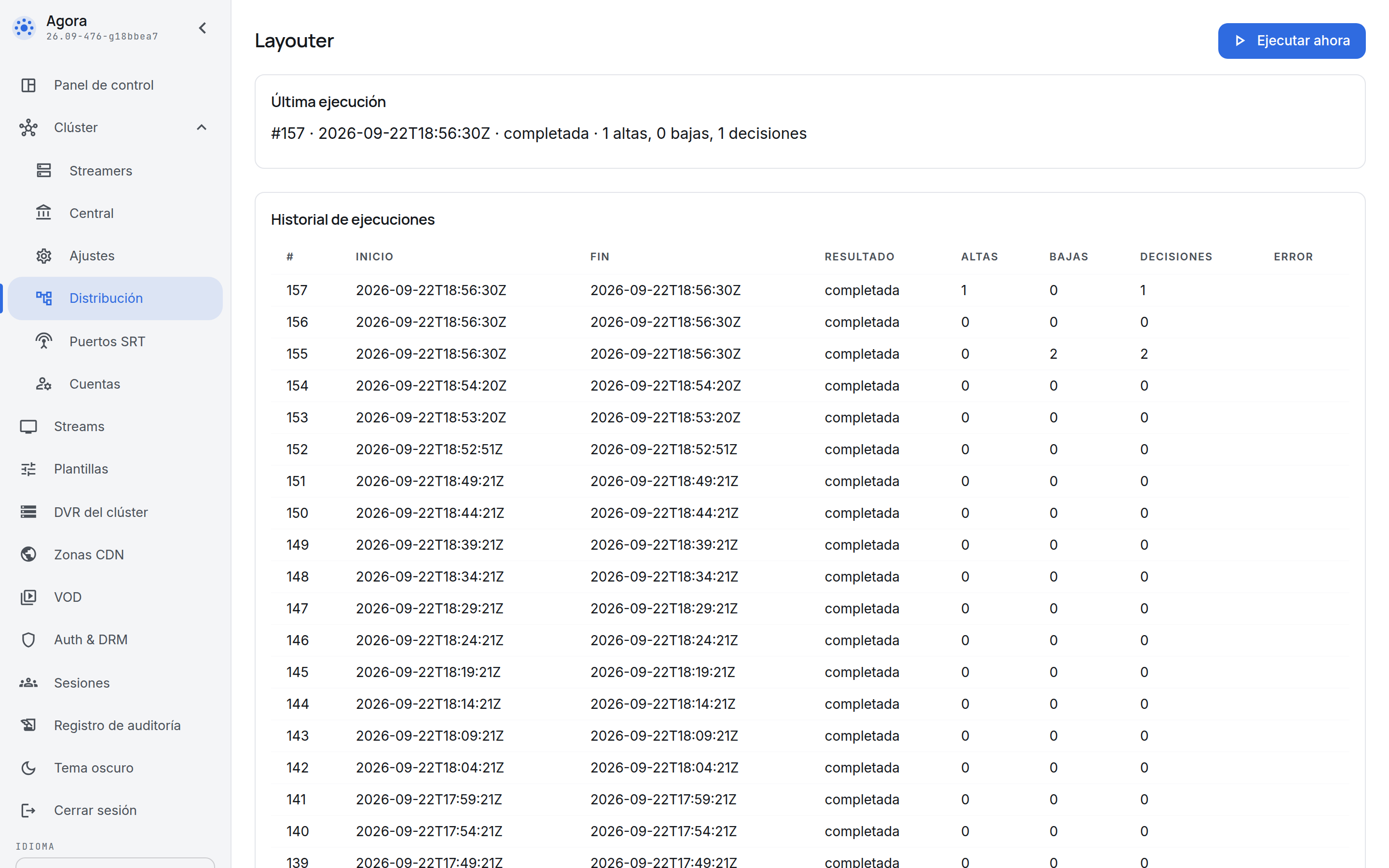The height and width of the screenshot is (868, 1389).
Task: Click the Streams monitor icon
Action: coord(29,427)
